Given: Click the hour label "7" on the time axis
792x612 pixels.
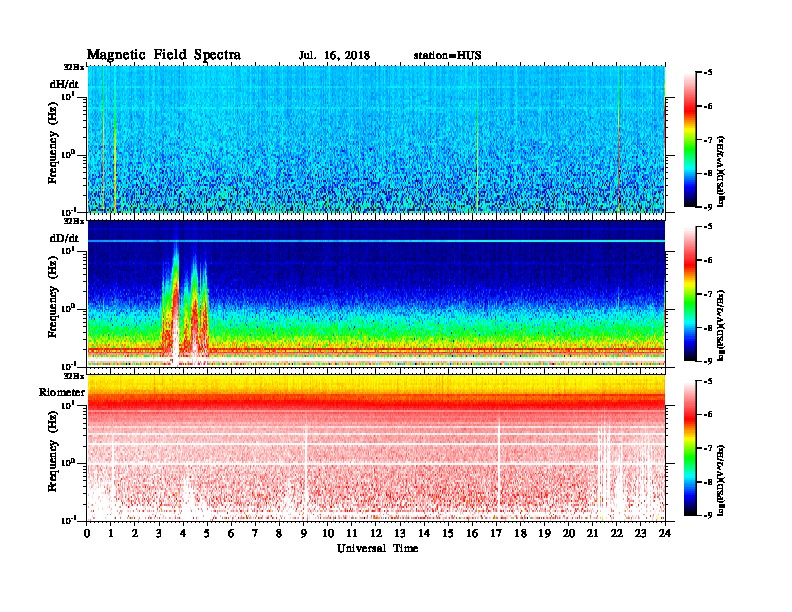Looking at the screenshot, I should [256, 533].
